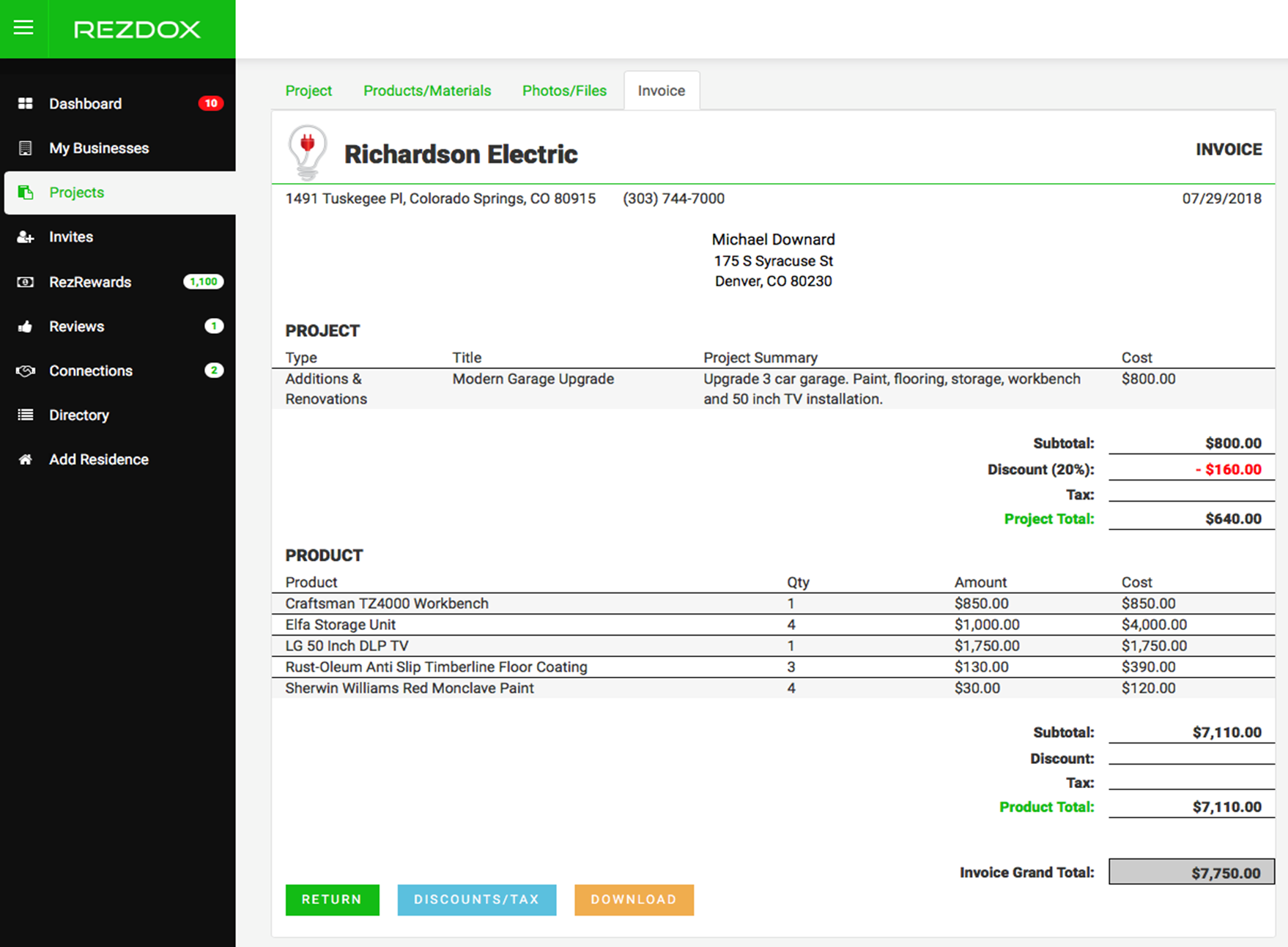Click the Project Summary description text
Screen dimensions: 1288x947
coord(892,389)
